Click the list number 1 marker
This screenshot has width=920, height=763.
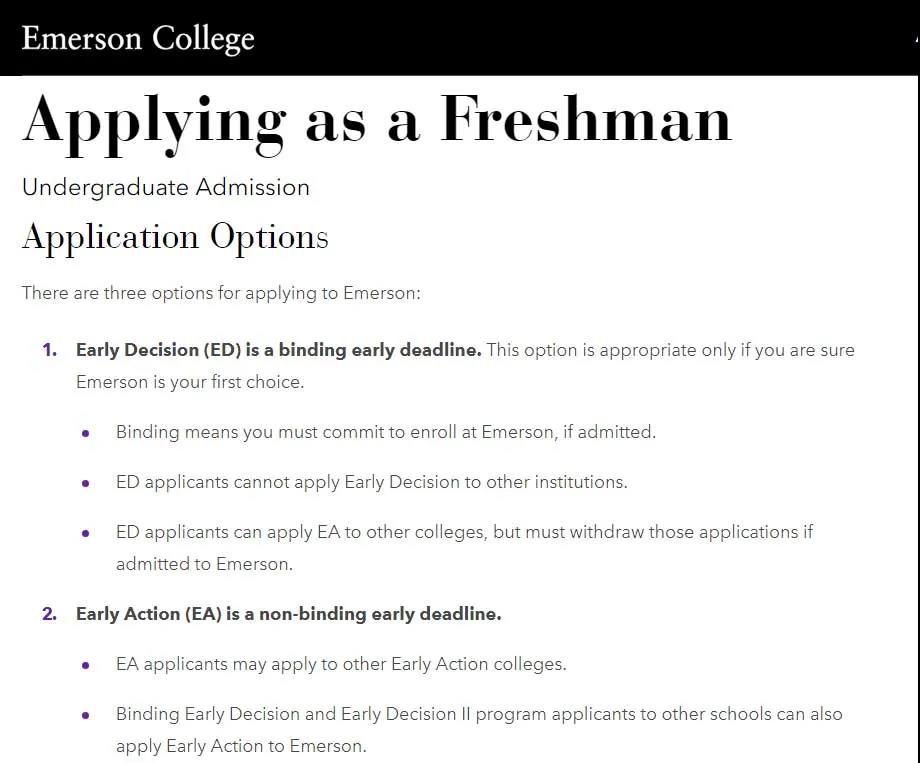[49, 350]
